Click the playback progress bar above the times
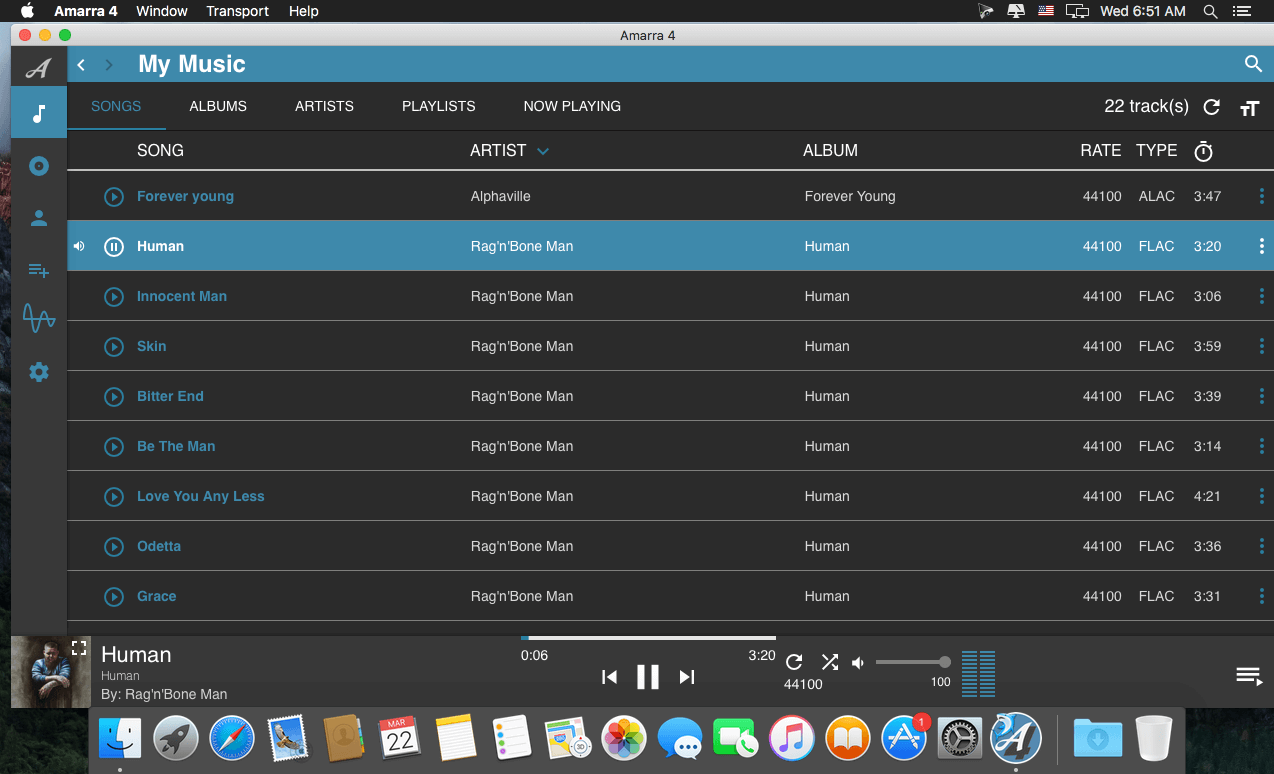The height and width of the screenshot is (774, 1274). coord(648,637)
